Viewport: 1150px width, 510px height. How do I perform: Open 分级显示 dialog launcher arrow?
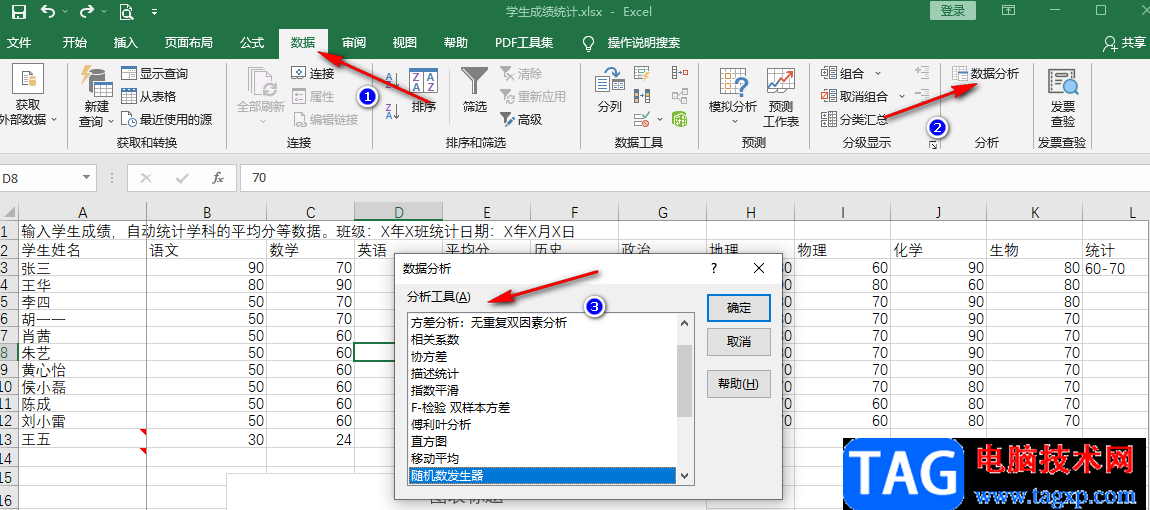[x=933, y=146]
